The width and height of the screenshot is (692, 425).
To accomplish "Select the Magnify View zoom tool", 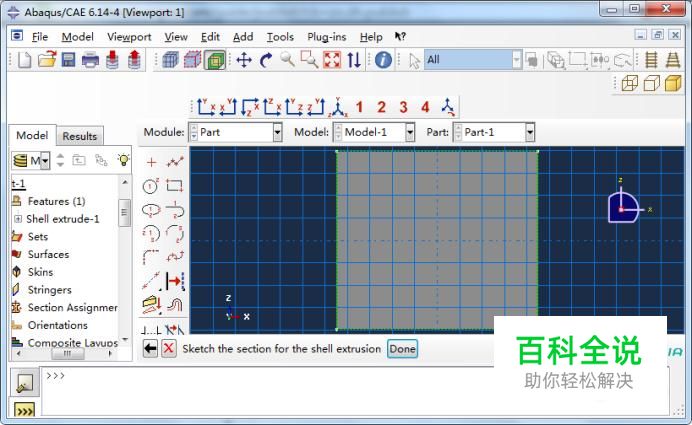I will 288,59.
